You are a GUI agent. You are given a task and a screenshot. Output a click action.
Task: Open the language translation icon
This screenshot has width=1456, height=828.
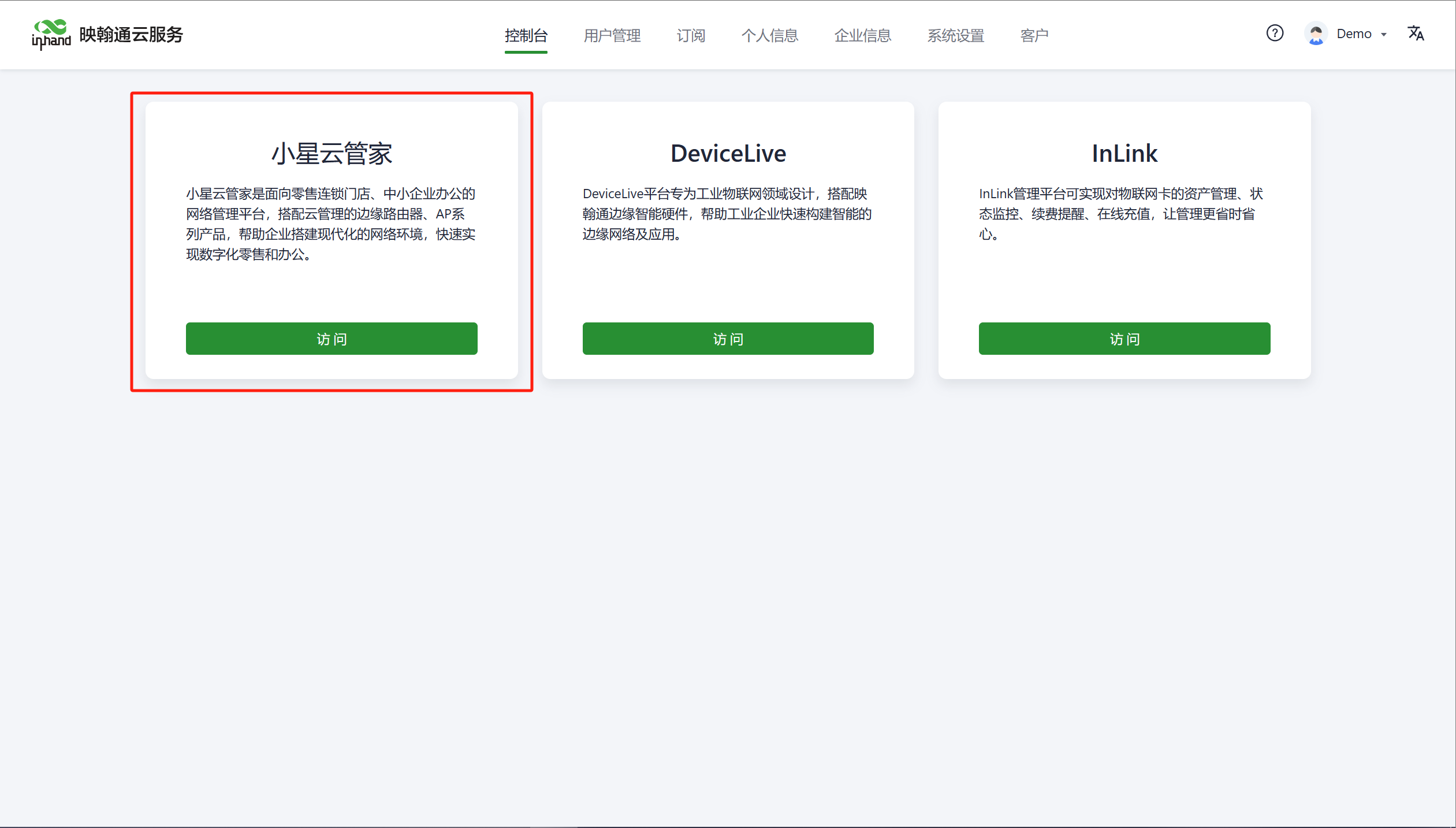[x=1416, y=34]
